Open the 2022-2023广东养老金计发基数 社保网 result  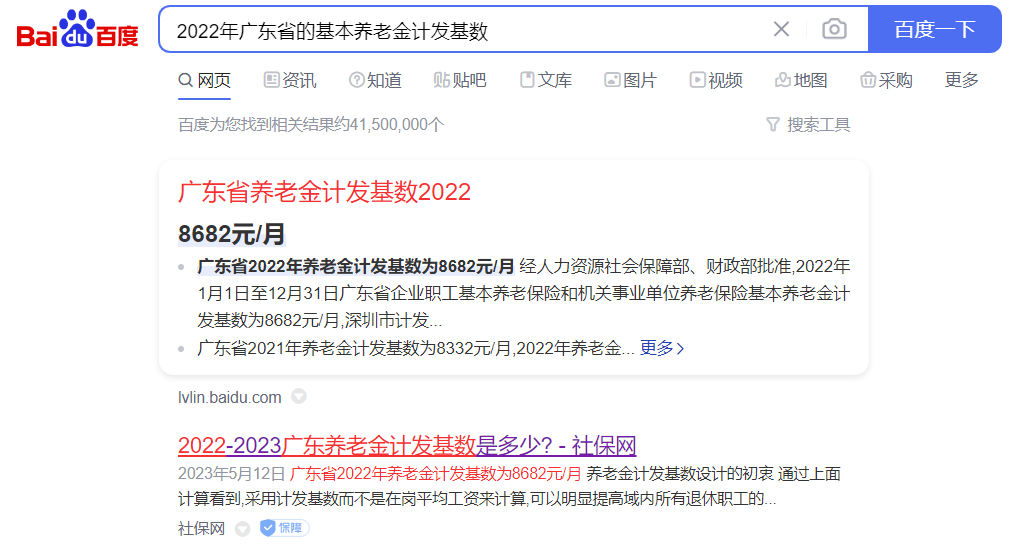[407, 445]
